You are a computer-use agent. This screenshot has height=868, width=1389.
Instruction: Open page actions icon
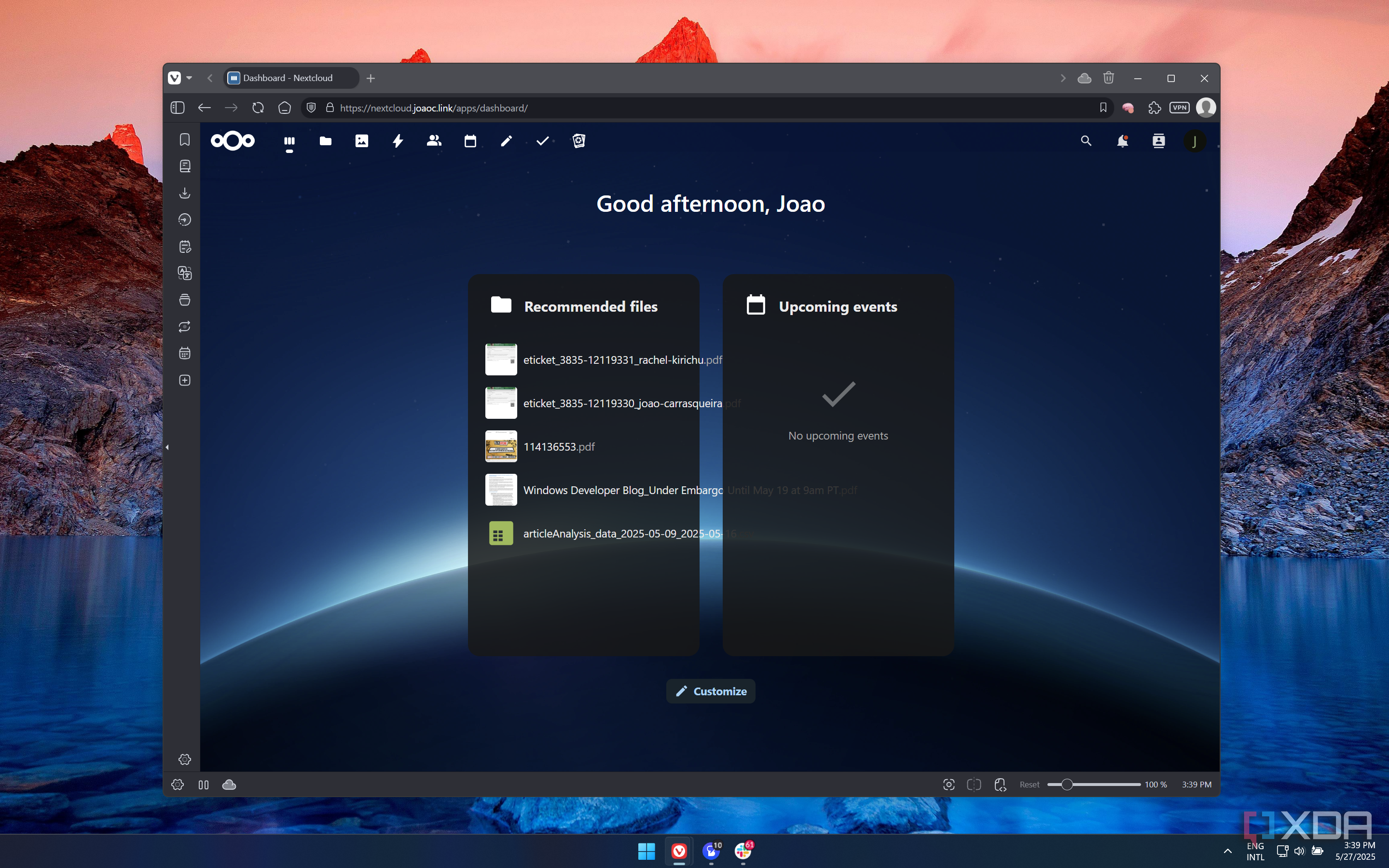coord(1000,784)
